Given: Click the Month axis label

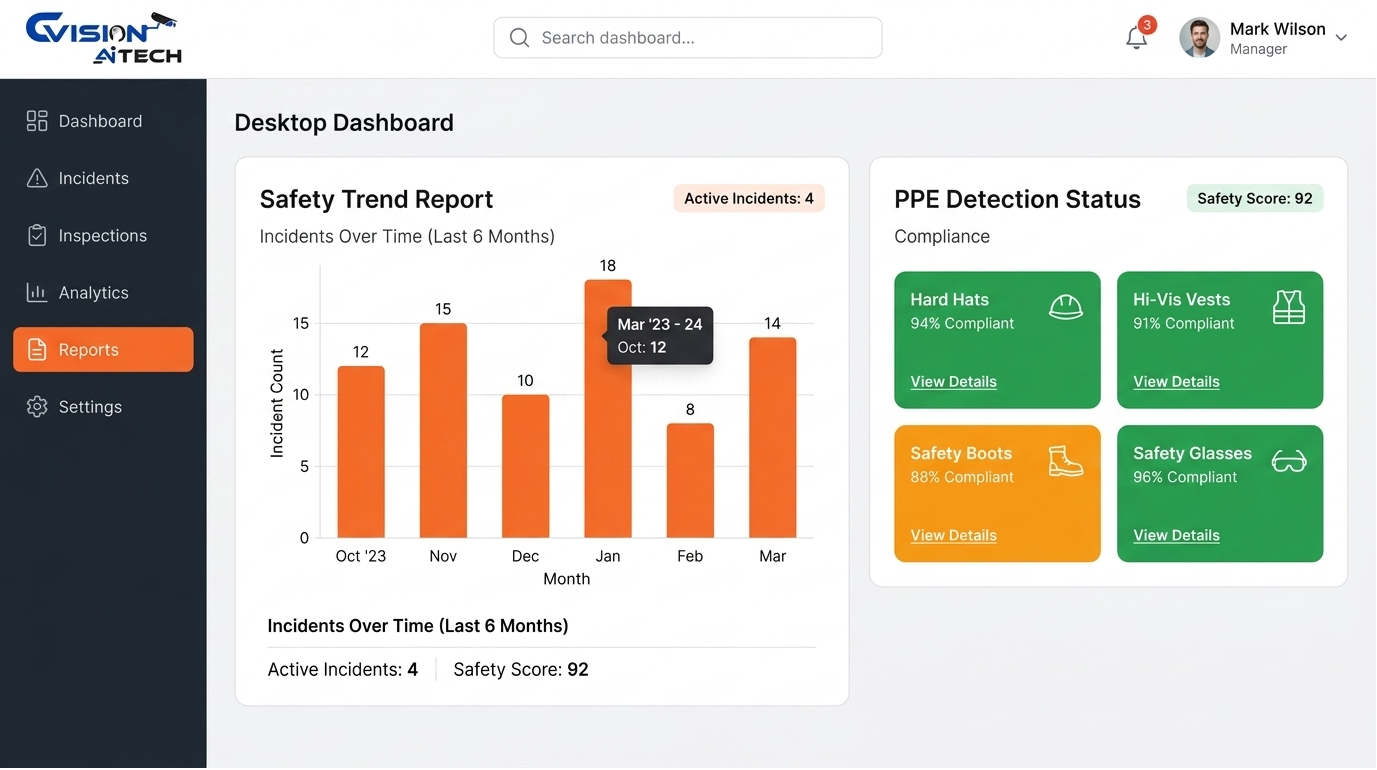Looking at the screenshot, I should pyautogui.click(x=566, y=579).
